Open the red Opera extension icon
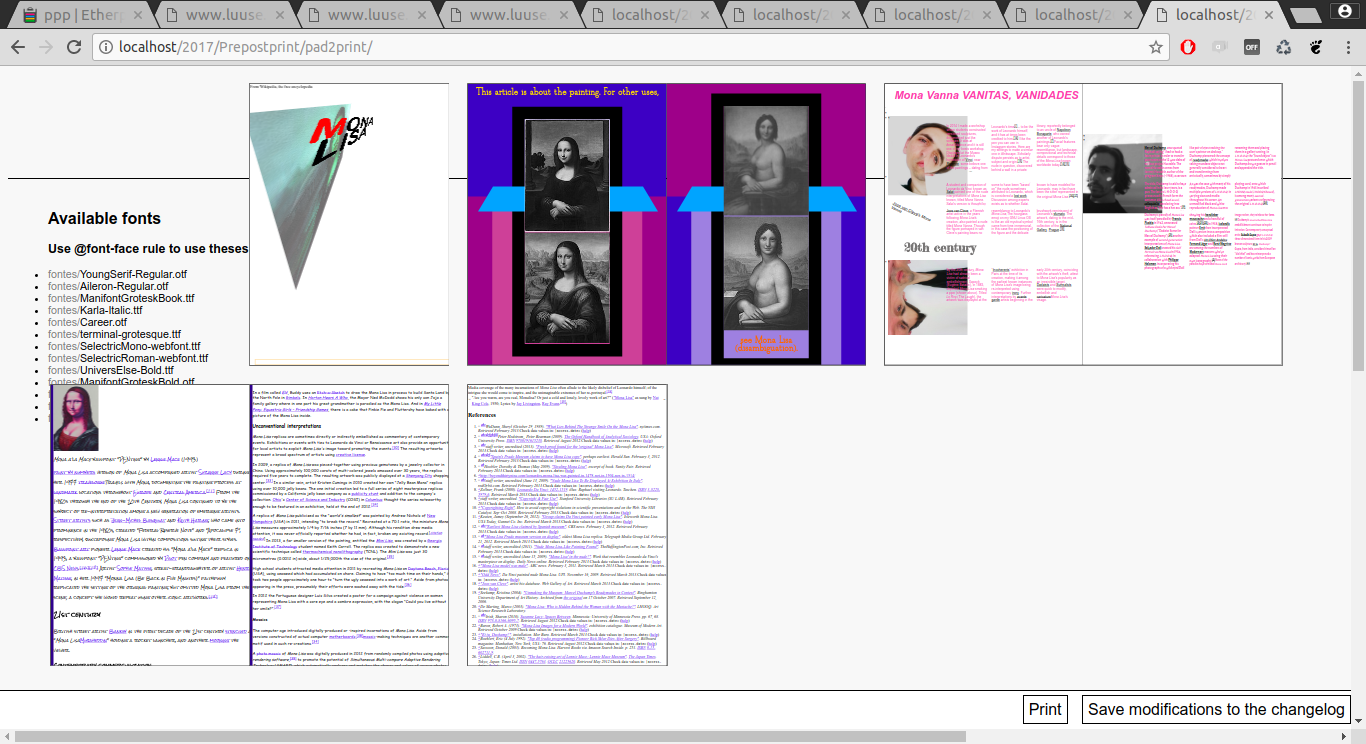 coord(1188,47)
